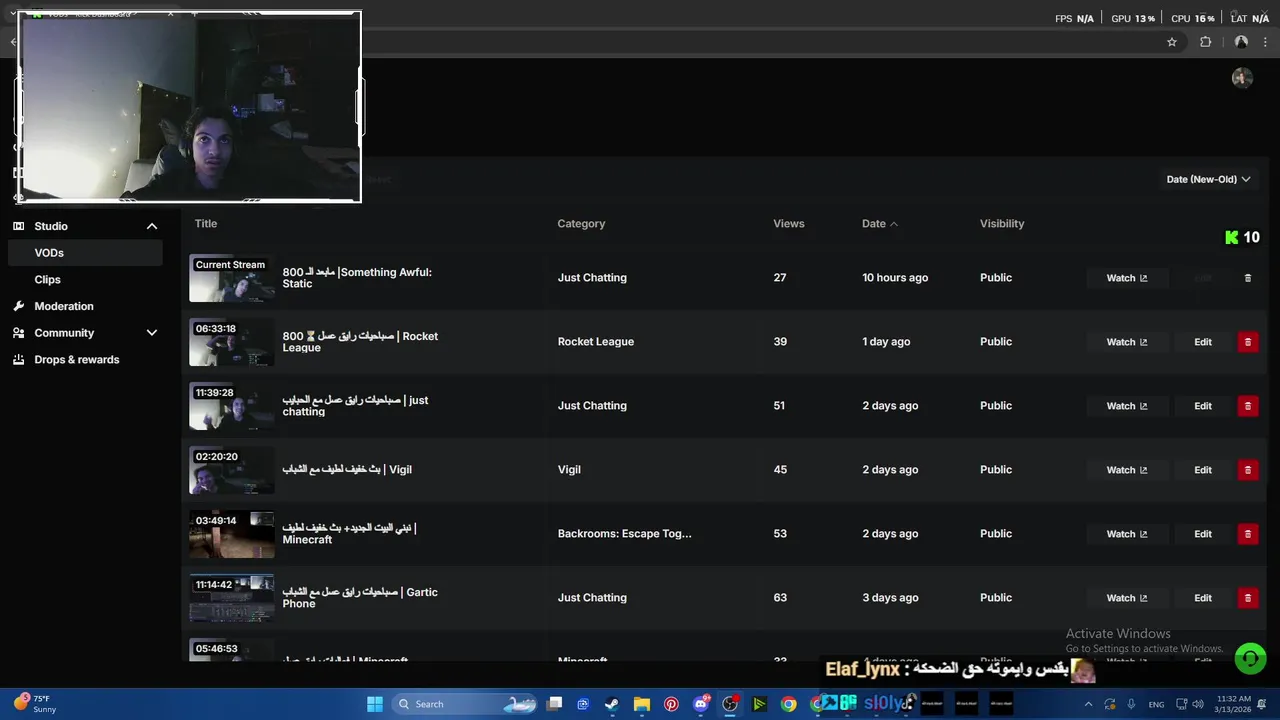Click the 'Something Awful: Static' stream title

pyautogui.click(x=357, y=278)
